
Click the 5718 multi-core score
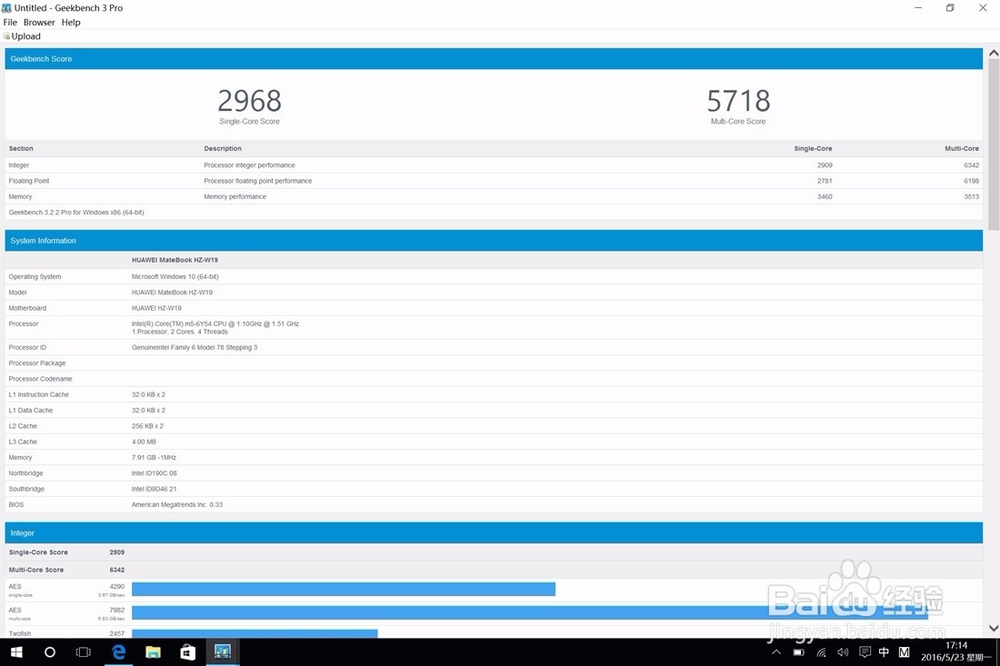[x=738, y=101]
